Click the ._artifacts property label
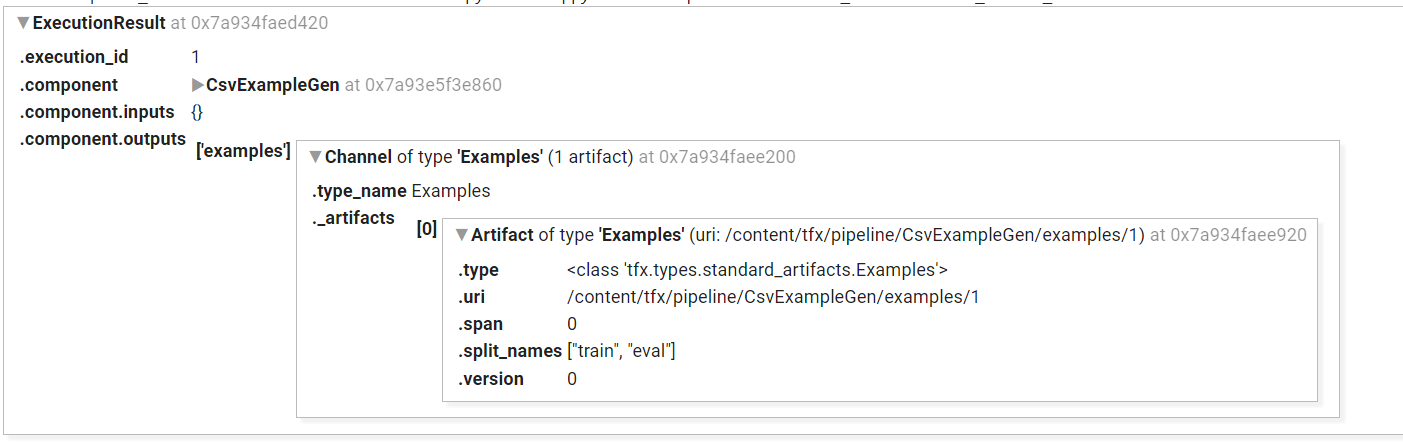 point(353,218)
